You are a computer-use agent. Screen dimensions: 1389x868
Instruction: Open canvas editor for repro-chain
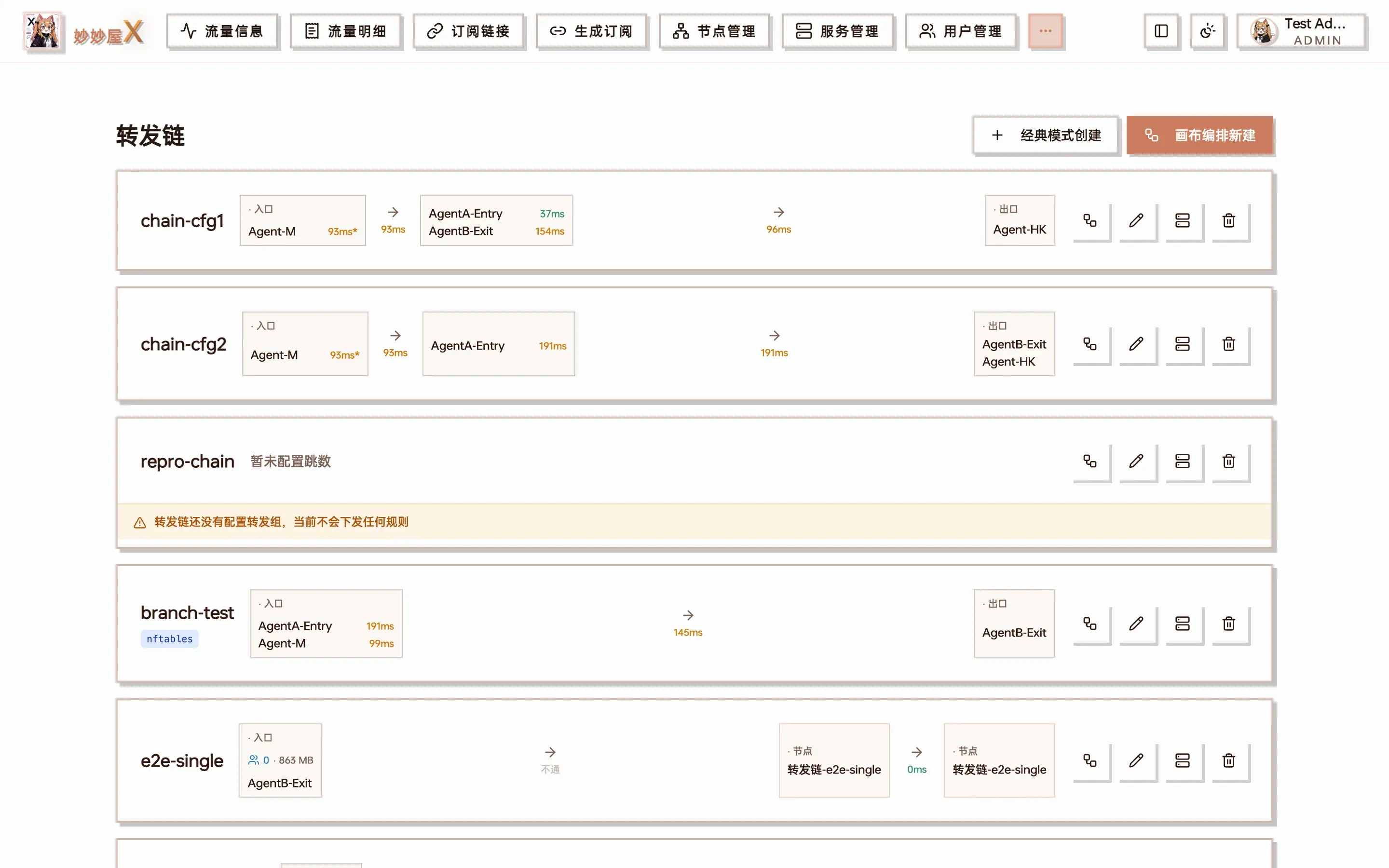(1090, 461)
